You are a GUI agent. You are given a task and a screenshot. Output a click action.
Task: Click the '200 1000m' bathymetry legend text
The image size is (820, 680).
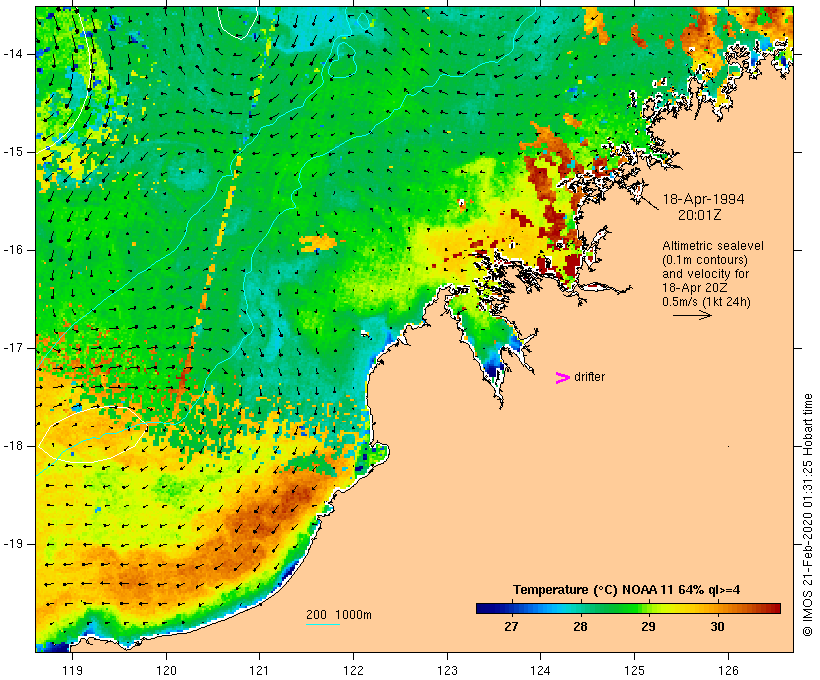pos(339,615)
